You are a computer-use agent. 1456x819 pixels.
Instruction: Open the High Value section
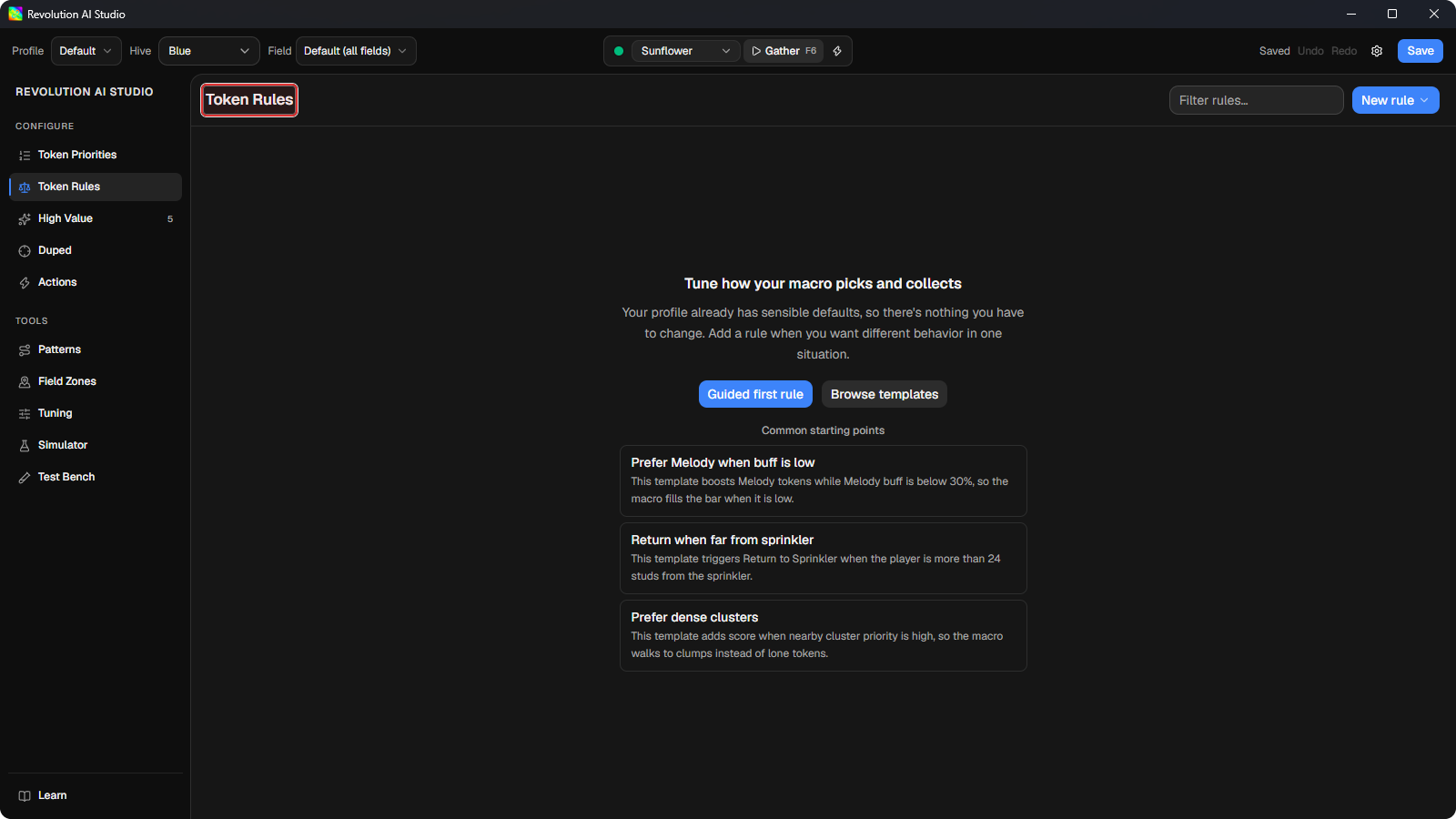pyautogui.click(x=96, y=218)
